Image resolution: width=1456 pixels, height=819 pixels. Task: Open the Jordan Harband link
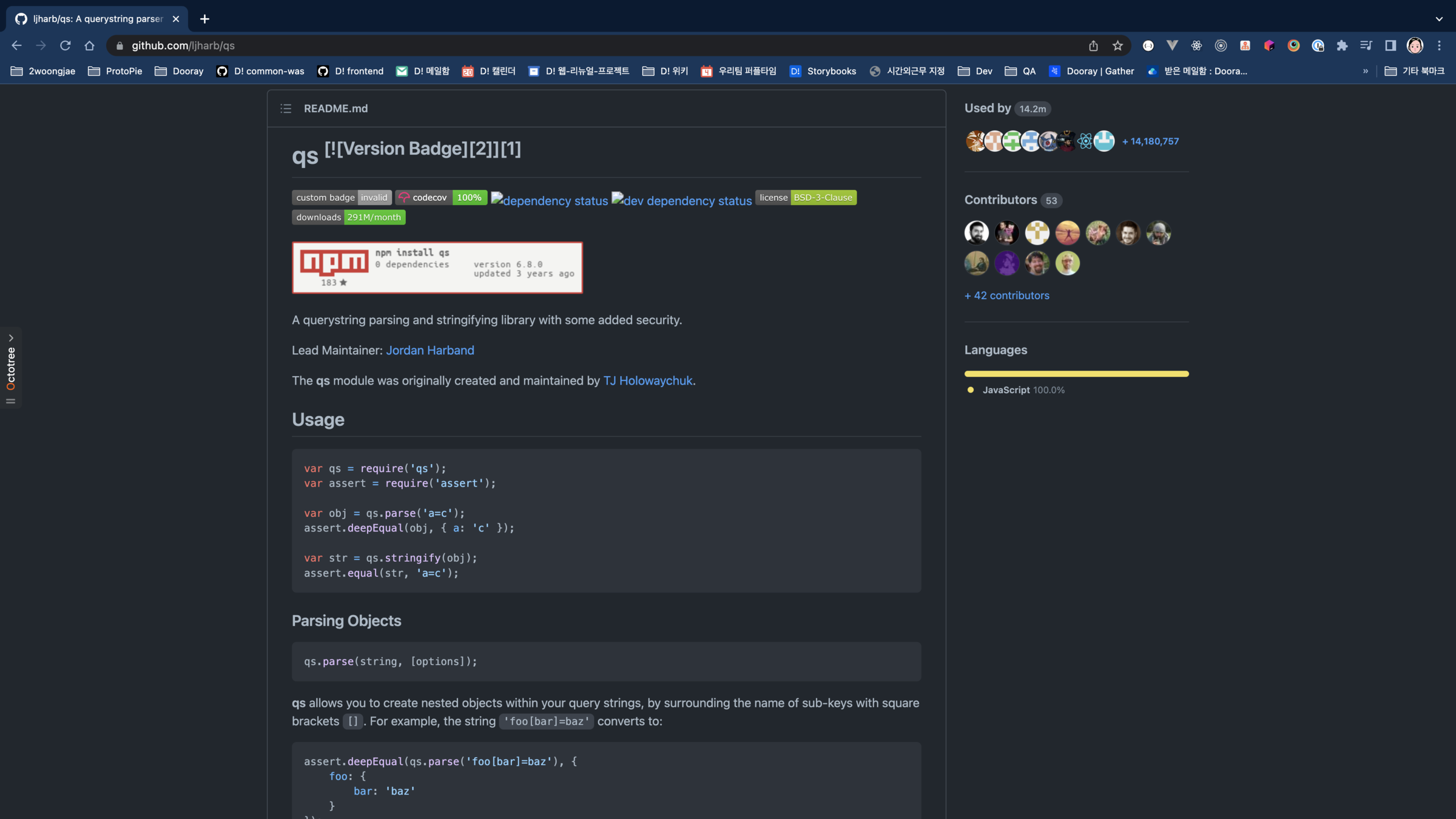pyautogui.click(x=430, y=350)
